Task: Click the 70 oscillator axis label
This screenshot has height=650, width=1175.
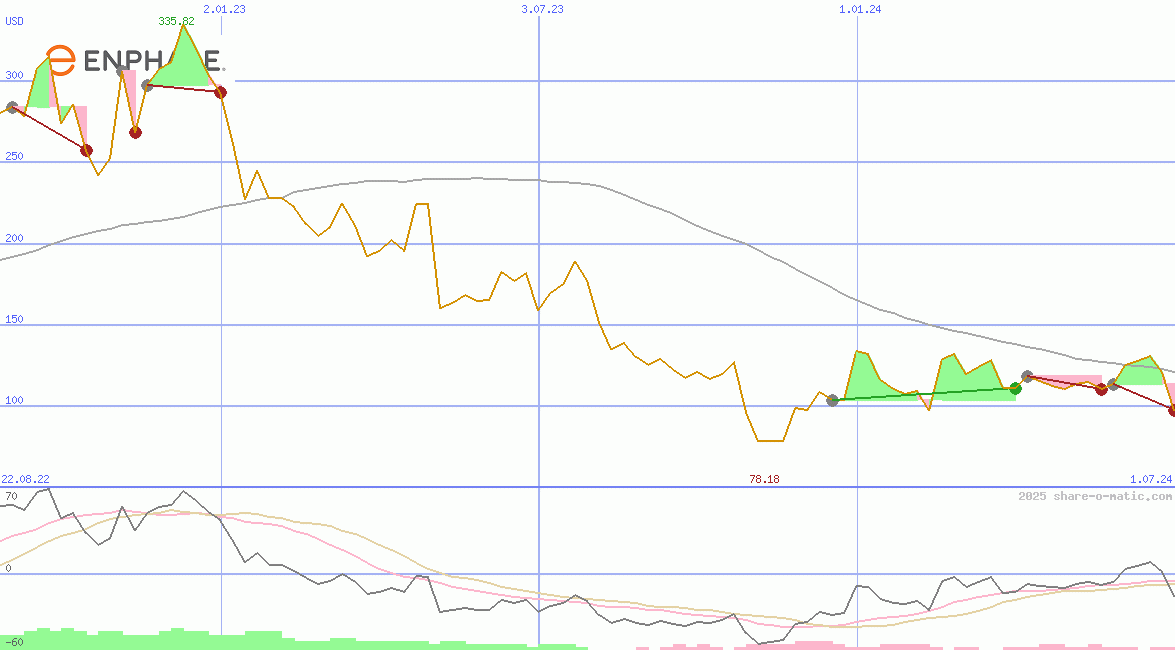Action: click(x=11, y=496)
